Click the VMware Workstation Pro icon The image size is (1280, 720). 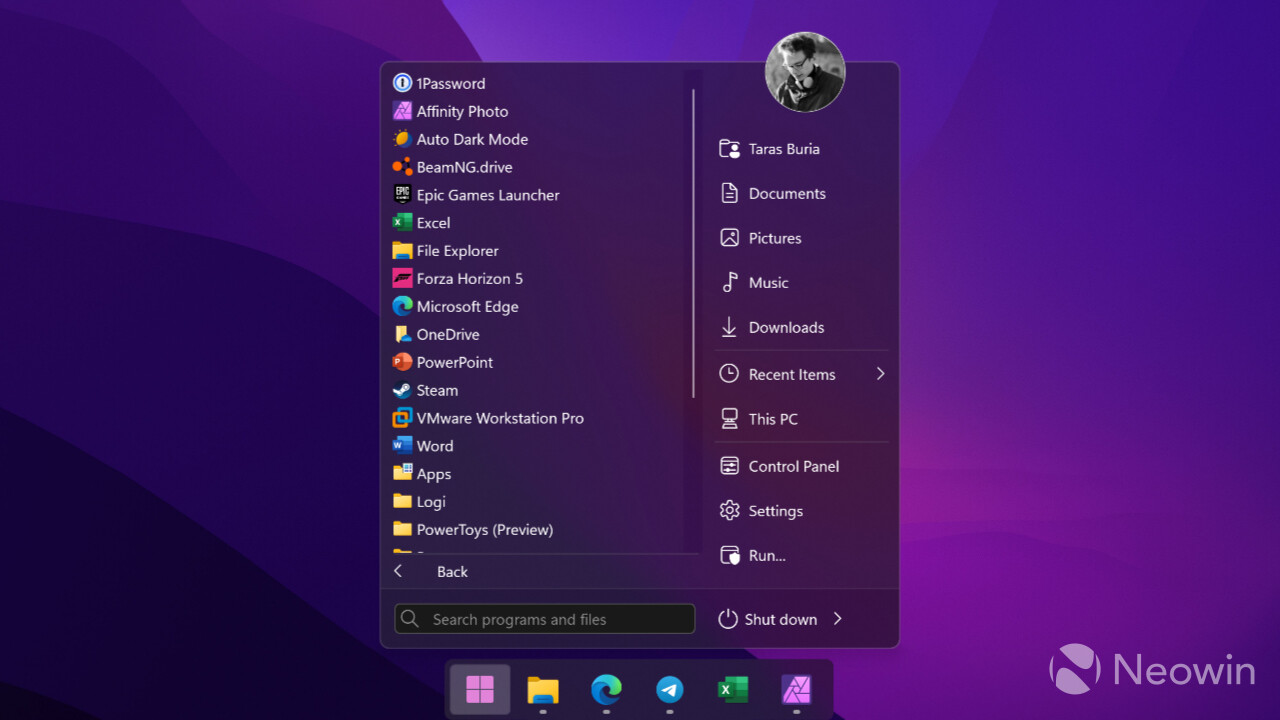point(402,418)
